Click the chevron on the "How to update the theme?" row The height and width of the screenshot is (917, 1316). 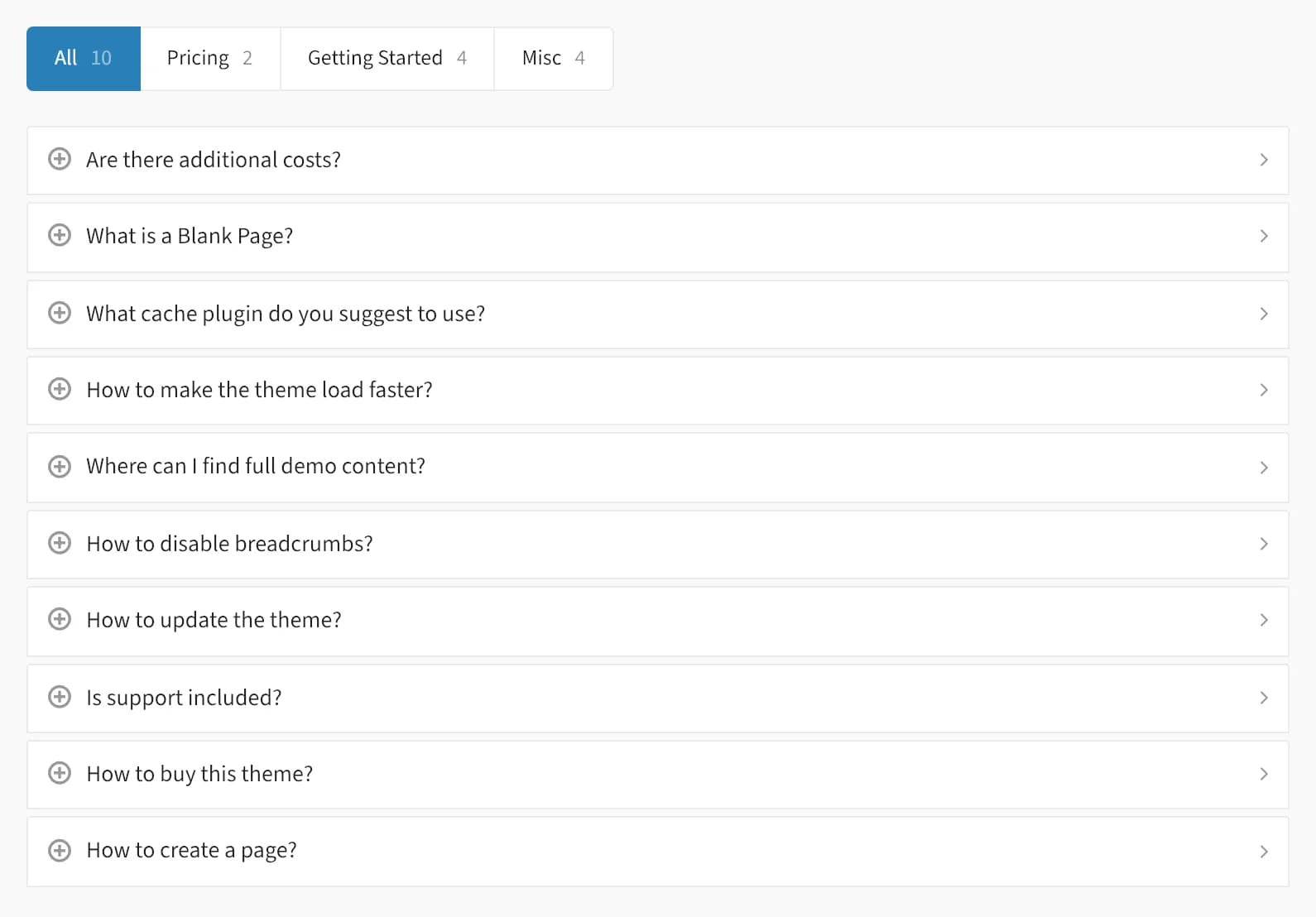tap(1264, 620)
